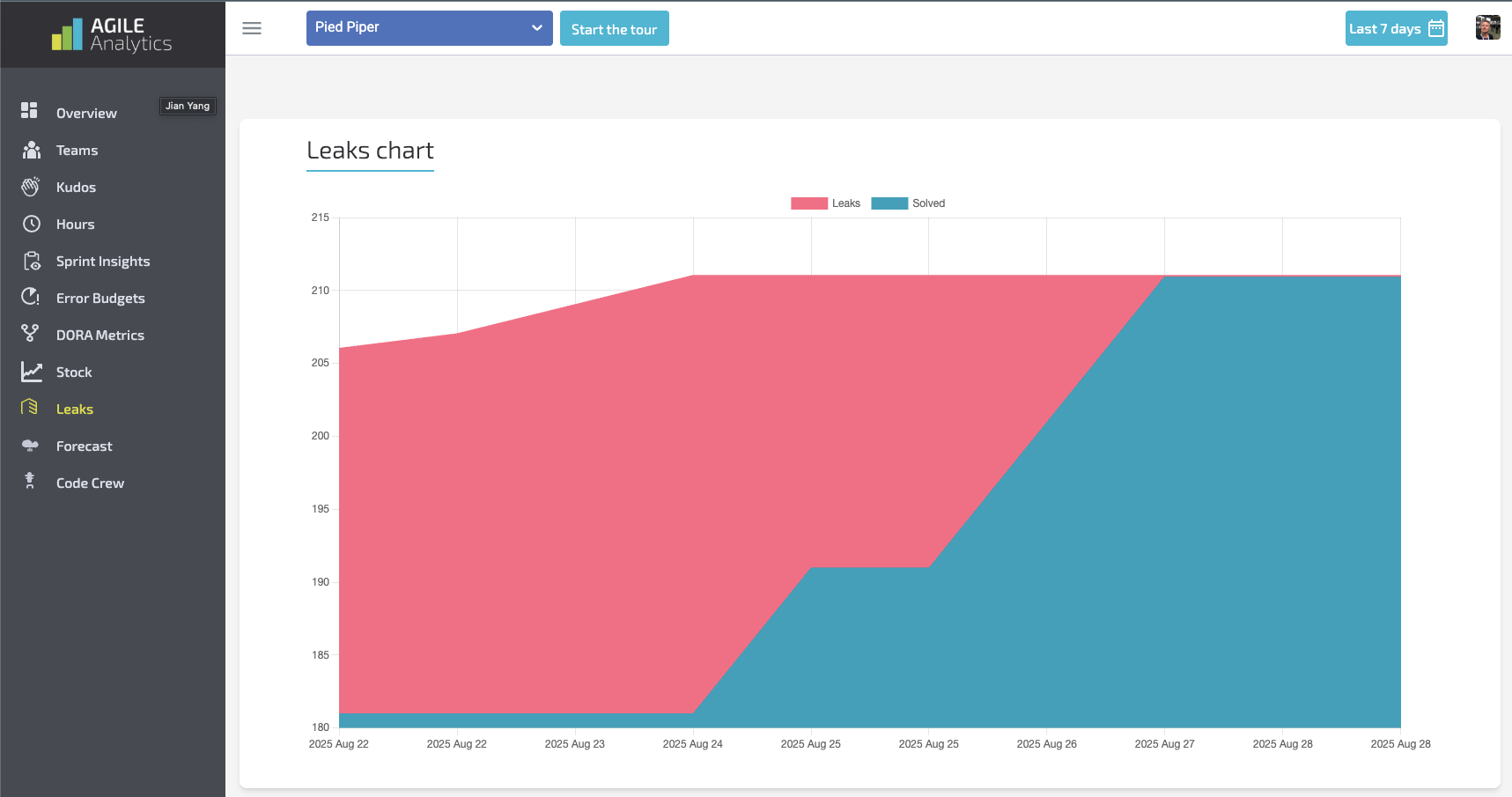The image size is (1512, 797).
Task: Select the DORA Metrics branch icon
Action: tap(31, 334)
